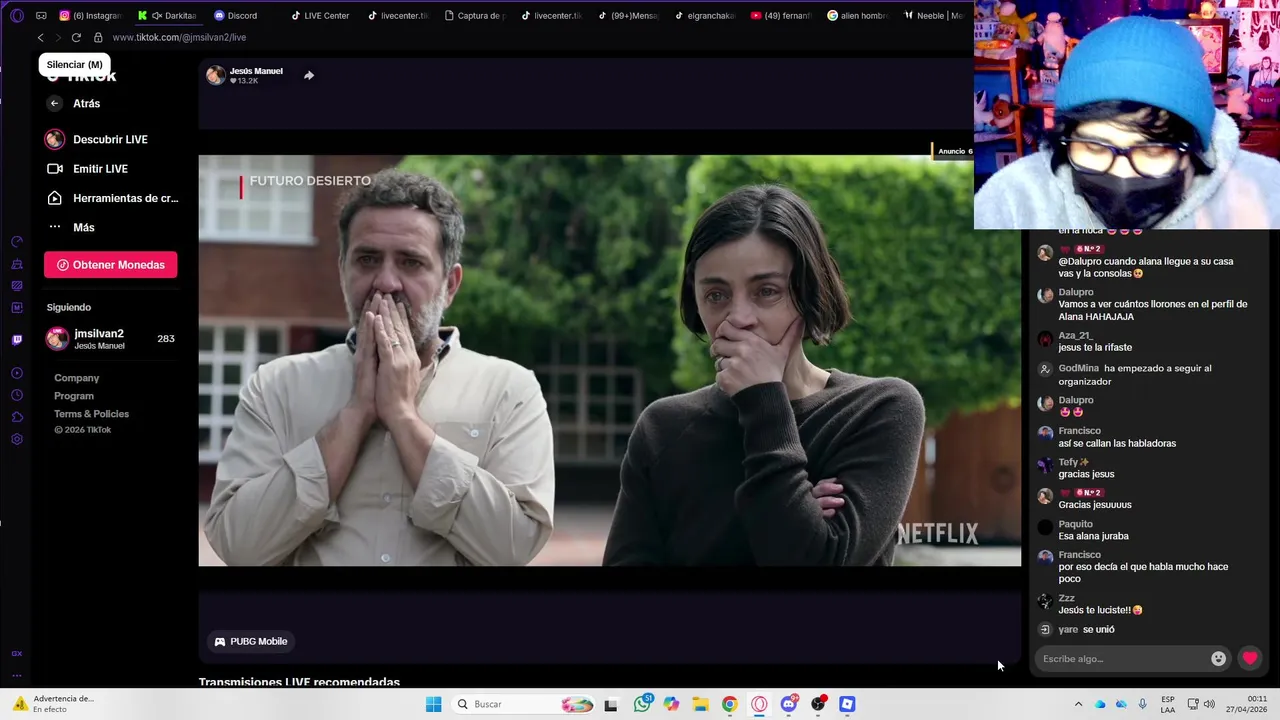
Task: Click the emoji icon in chat box
Action: pyautogui.click(x=1218, y=658)
